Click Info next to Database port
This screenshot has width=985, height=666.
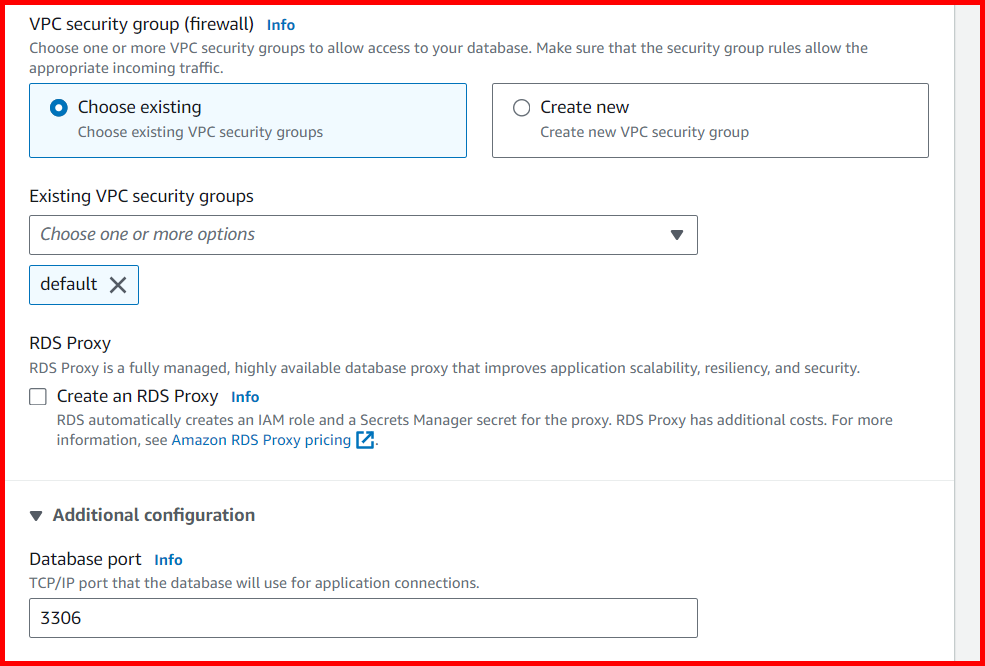pyautogui.click(x=169, y=560)
